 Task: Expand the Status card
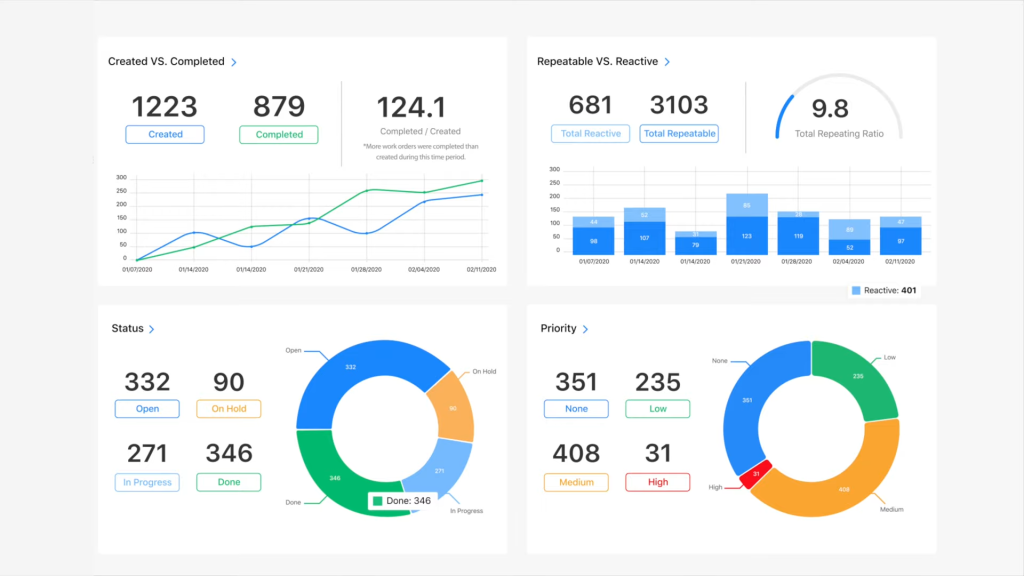(153, 328)
